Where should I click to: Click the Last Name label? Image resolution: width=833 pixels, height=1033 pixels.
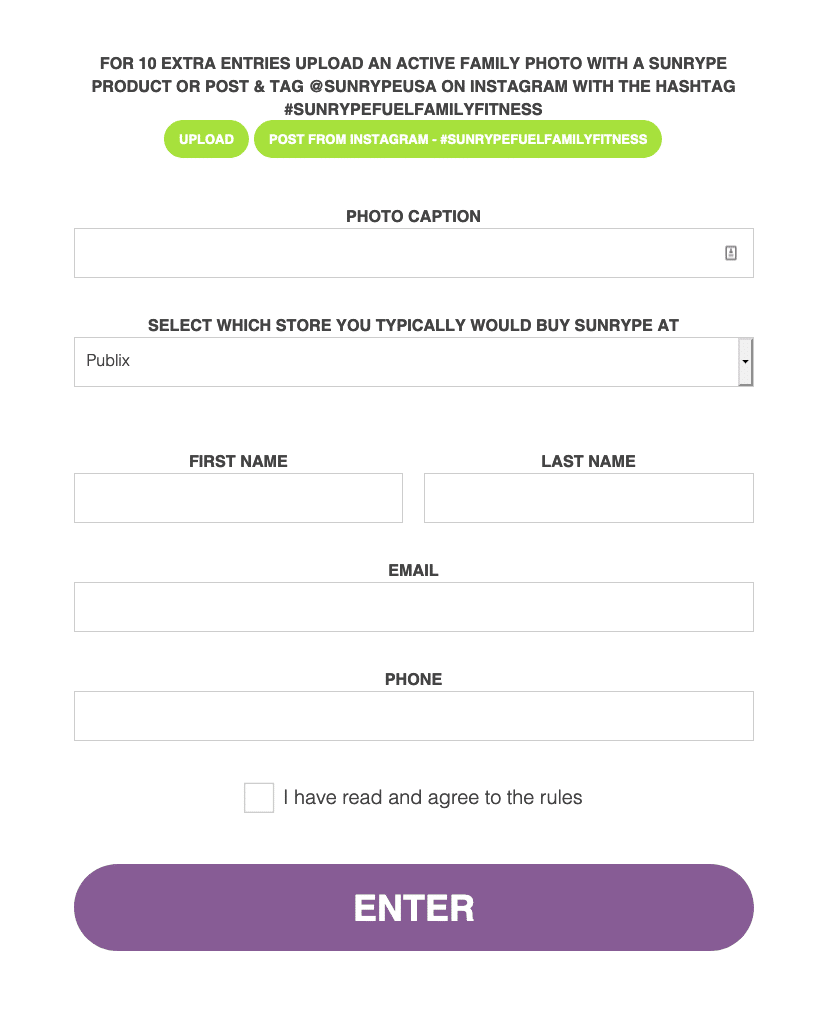click(588, 461)
